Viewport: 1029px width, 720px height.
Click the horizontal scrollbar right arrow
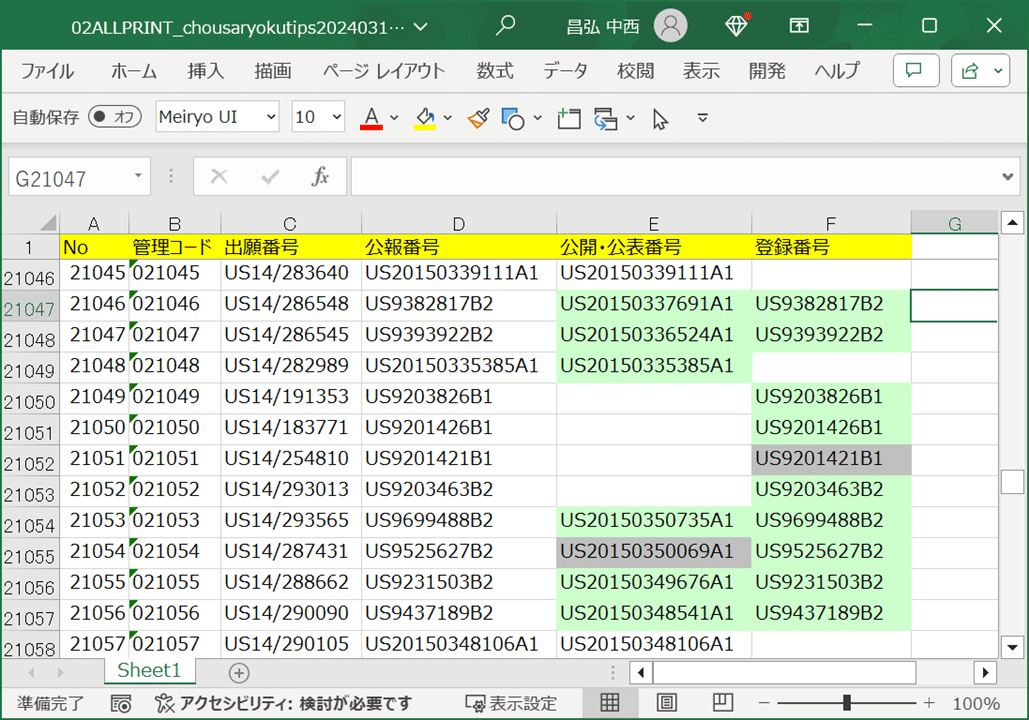984,673
